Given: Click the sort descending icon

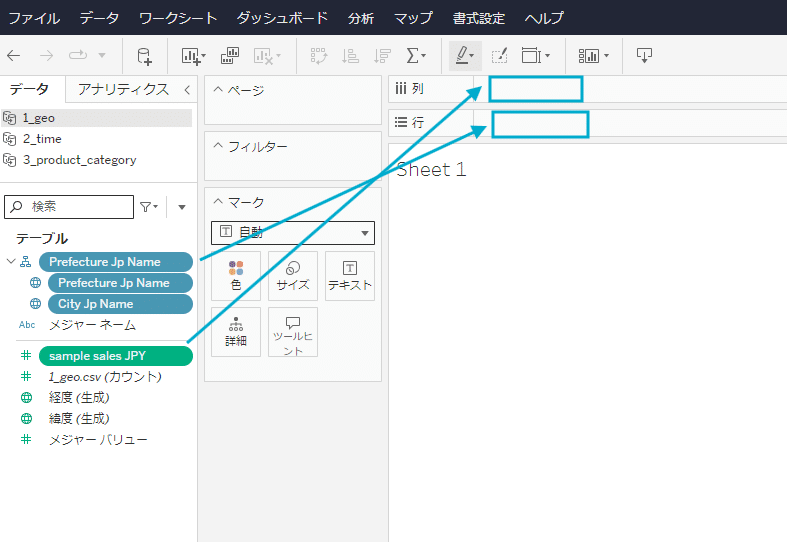Looking at the screenshot, I should (x=382, y=56).
